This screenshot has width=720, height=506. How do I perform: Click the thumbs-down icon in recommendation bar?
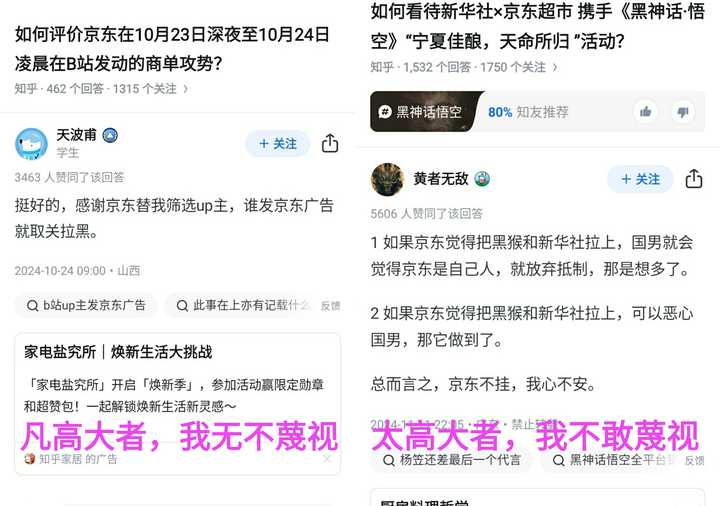683,112
